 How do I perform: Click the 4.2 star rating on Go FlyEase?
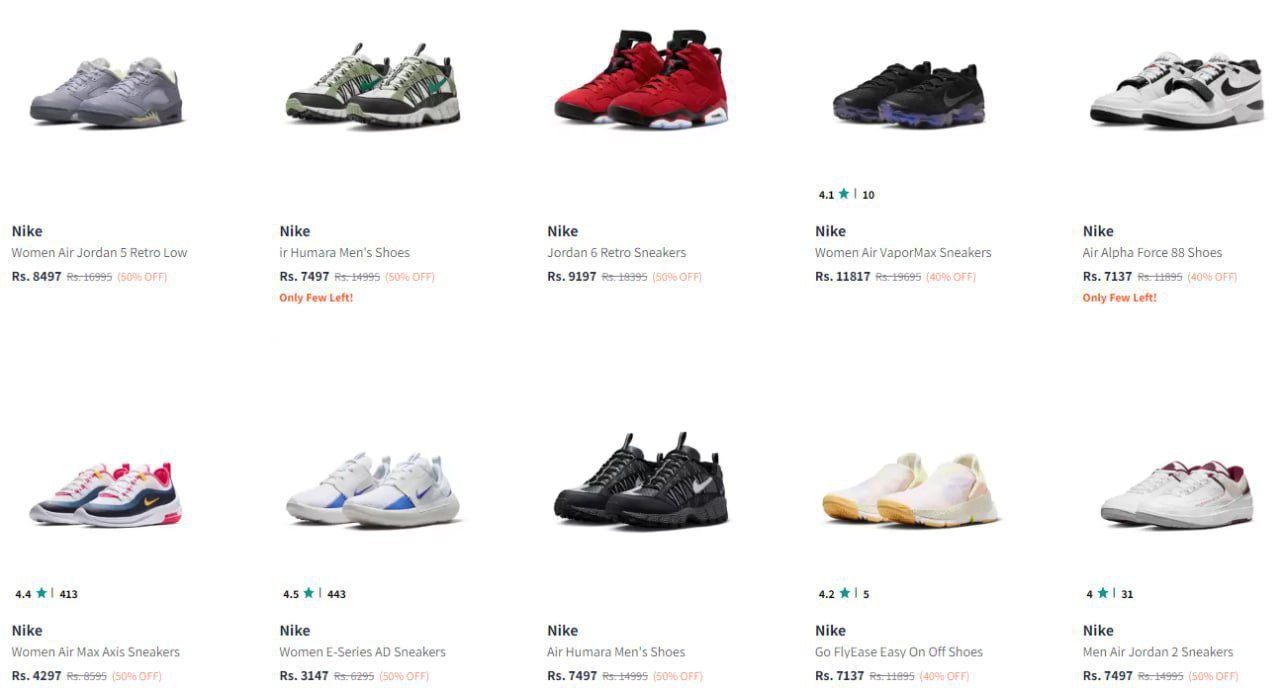pos(844,593)
